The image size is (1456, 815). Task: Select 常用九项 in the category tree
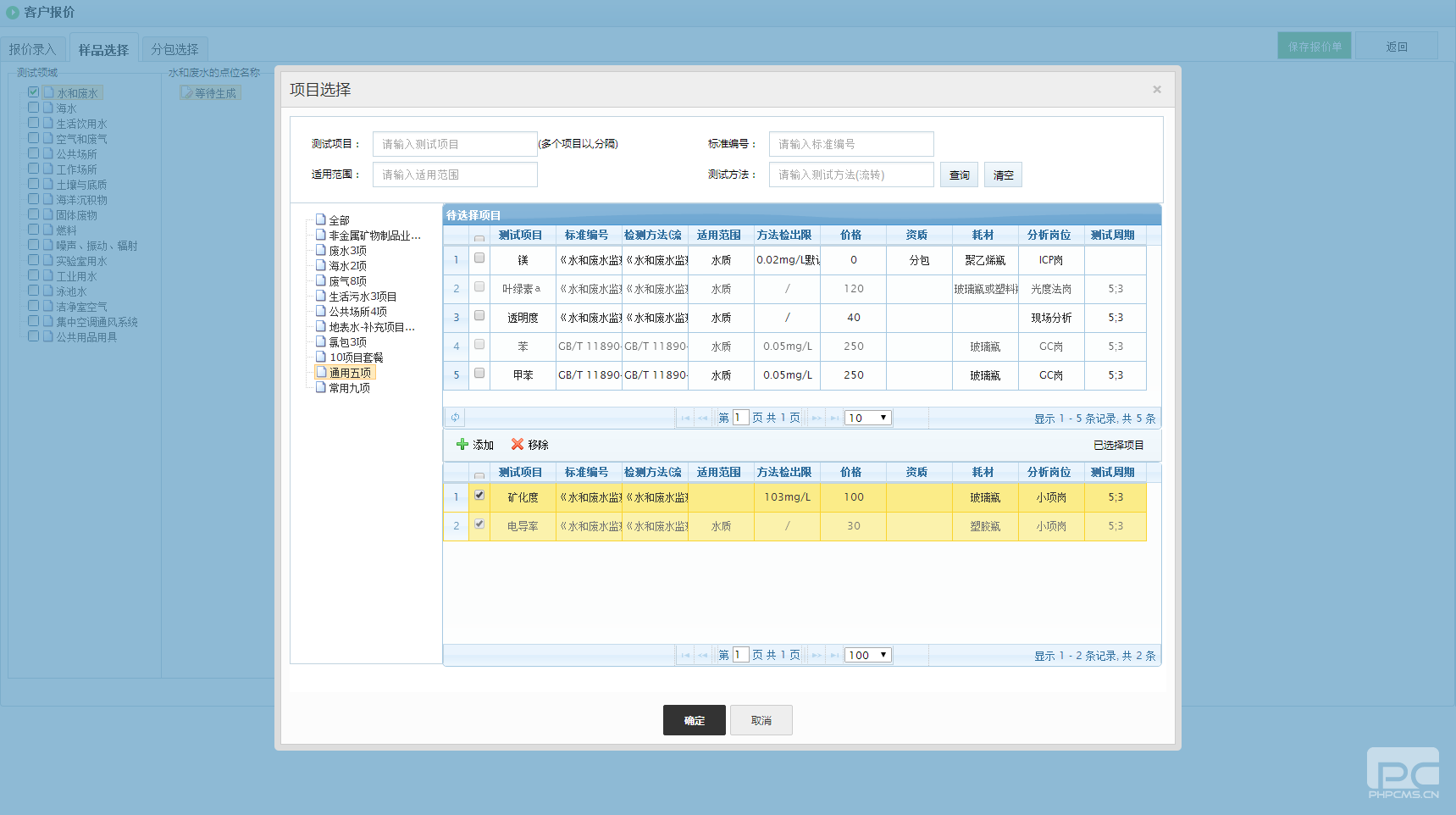tap(349, 388)
